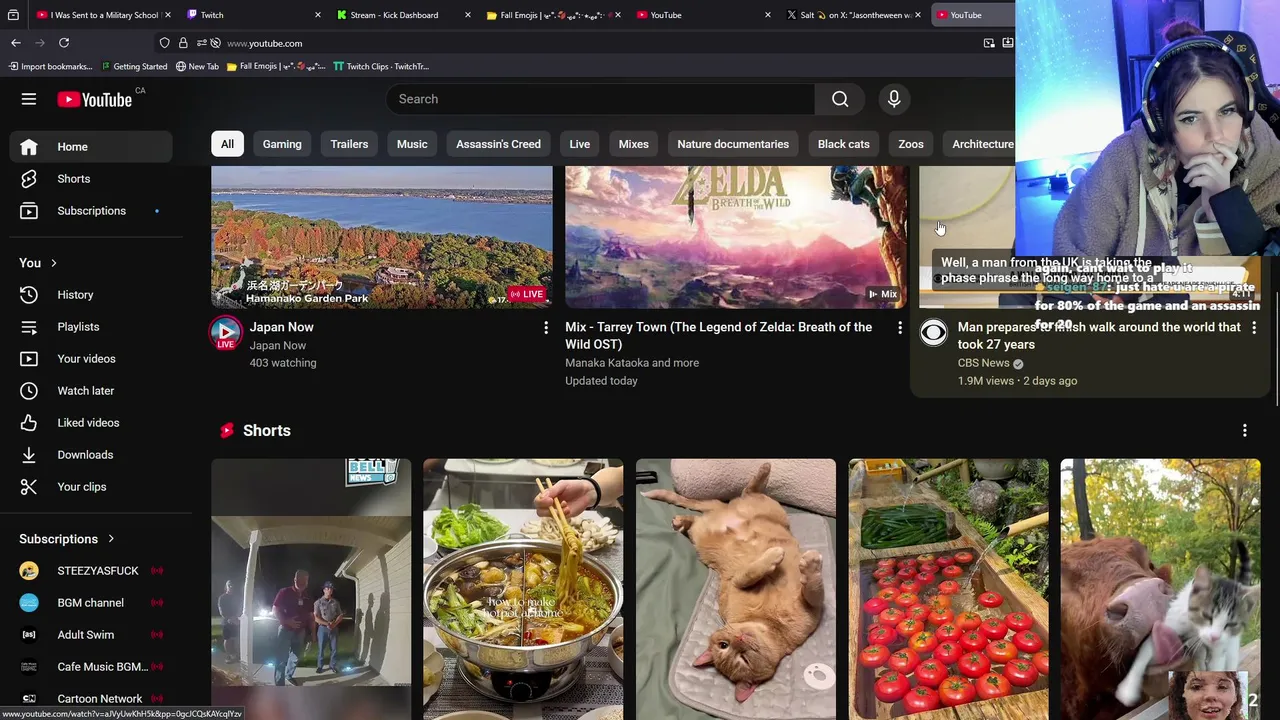Go back in browser toolbar
This screenshot has height=720, width=1280.
(x=16, y=43)
